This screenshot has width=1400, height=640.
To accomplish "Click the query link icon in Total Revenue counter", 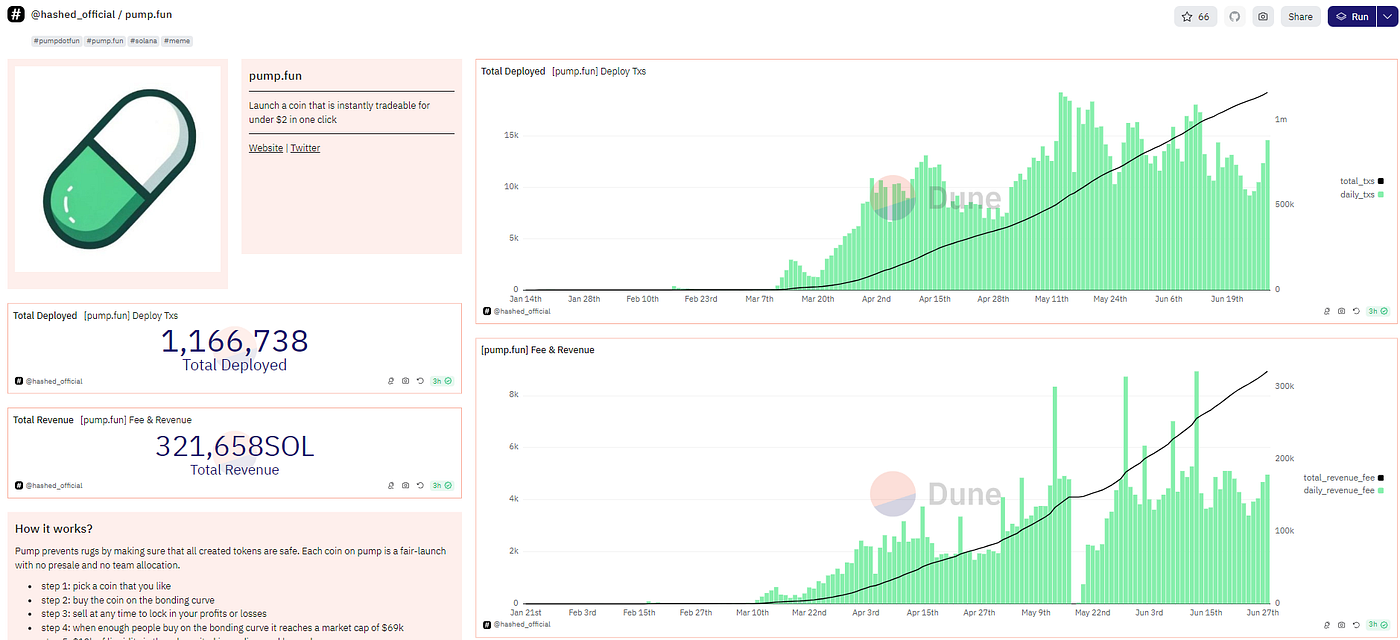I will pos(391,486).
